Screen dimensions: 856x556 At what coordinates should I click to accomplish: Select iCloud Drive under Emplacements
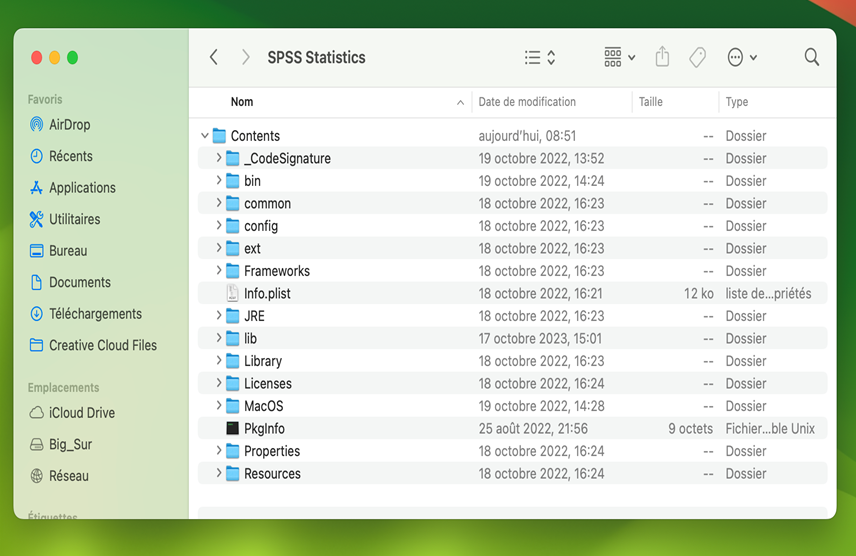[x=81, y=413]
